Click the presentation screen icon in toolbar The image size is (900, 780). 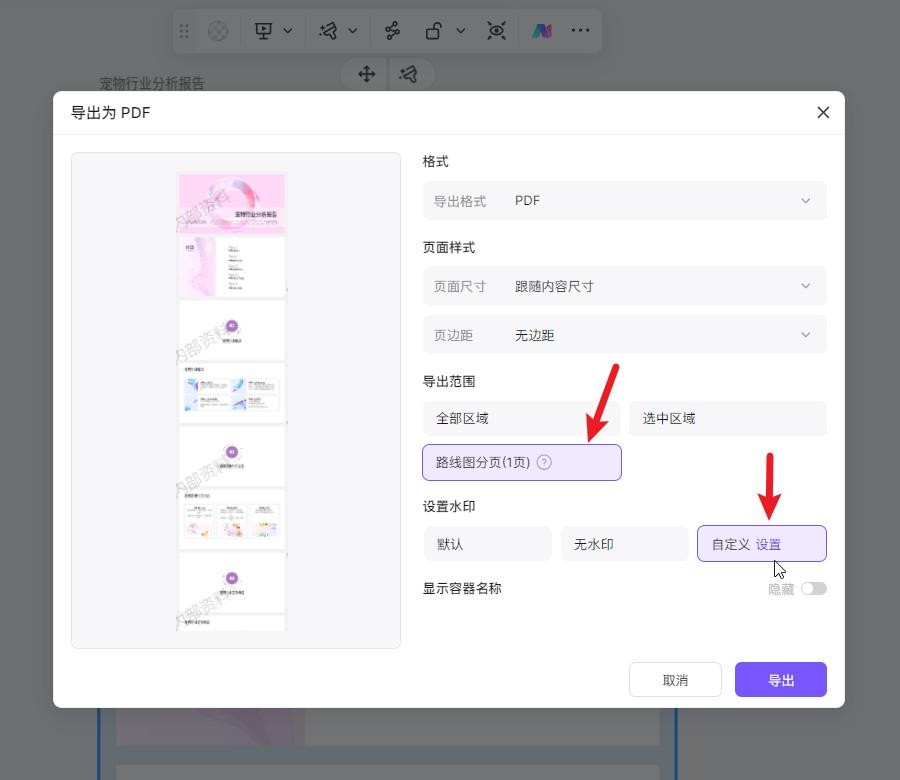[264, 31]
